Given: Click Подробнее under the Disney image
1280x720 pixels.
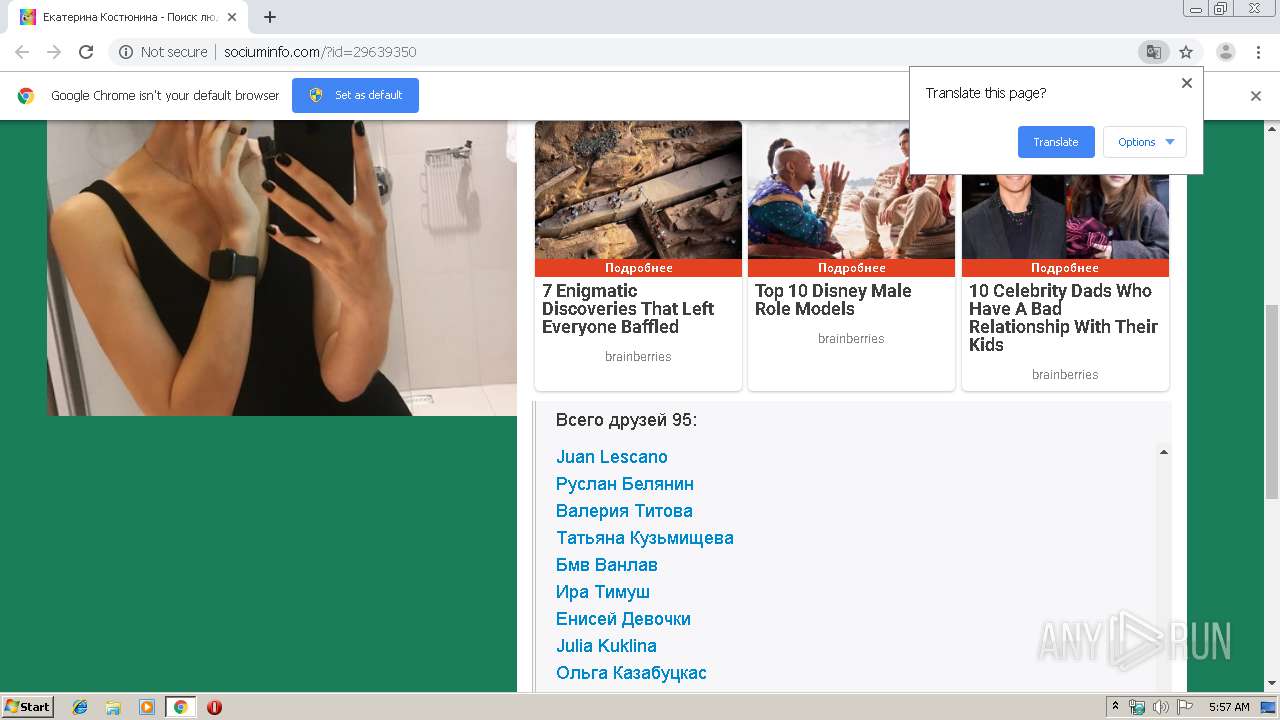Looking at the screenshot, I should coord(851,268).
